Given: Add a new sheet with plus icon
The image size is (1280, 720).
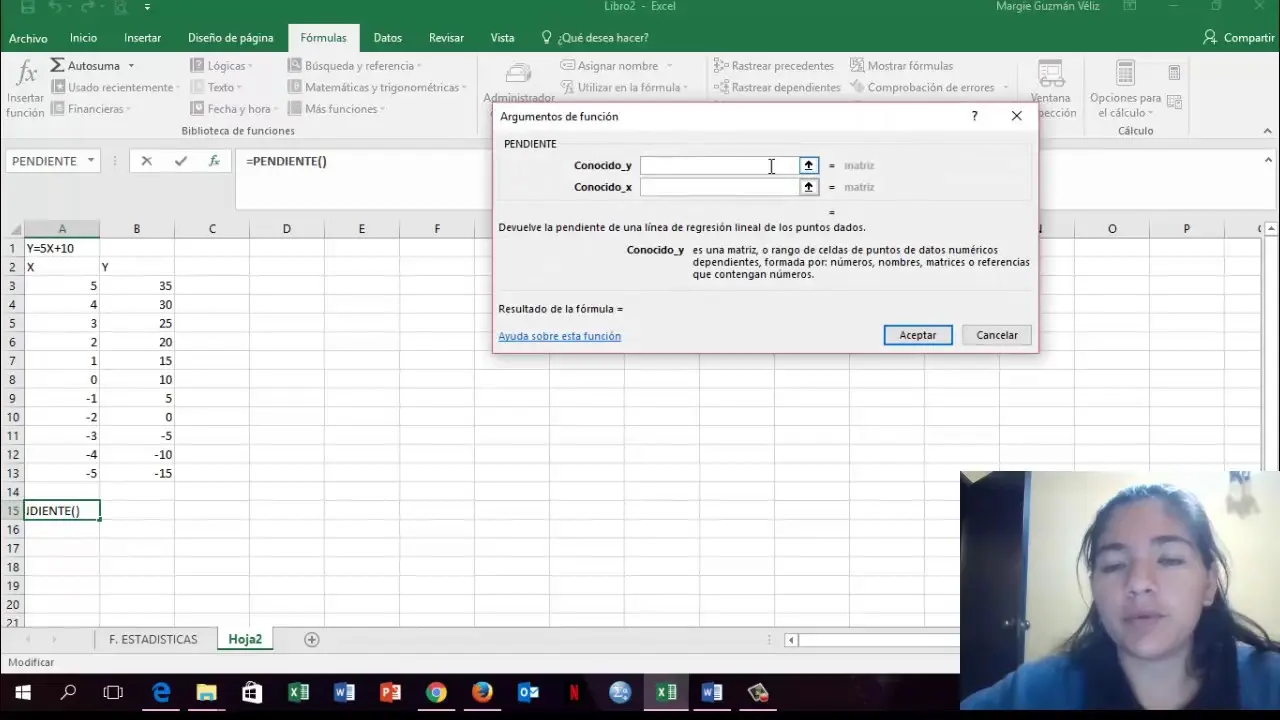Looking at the screenshot, I should click(312, 640).
